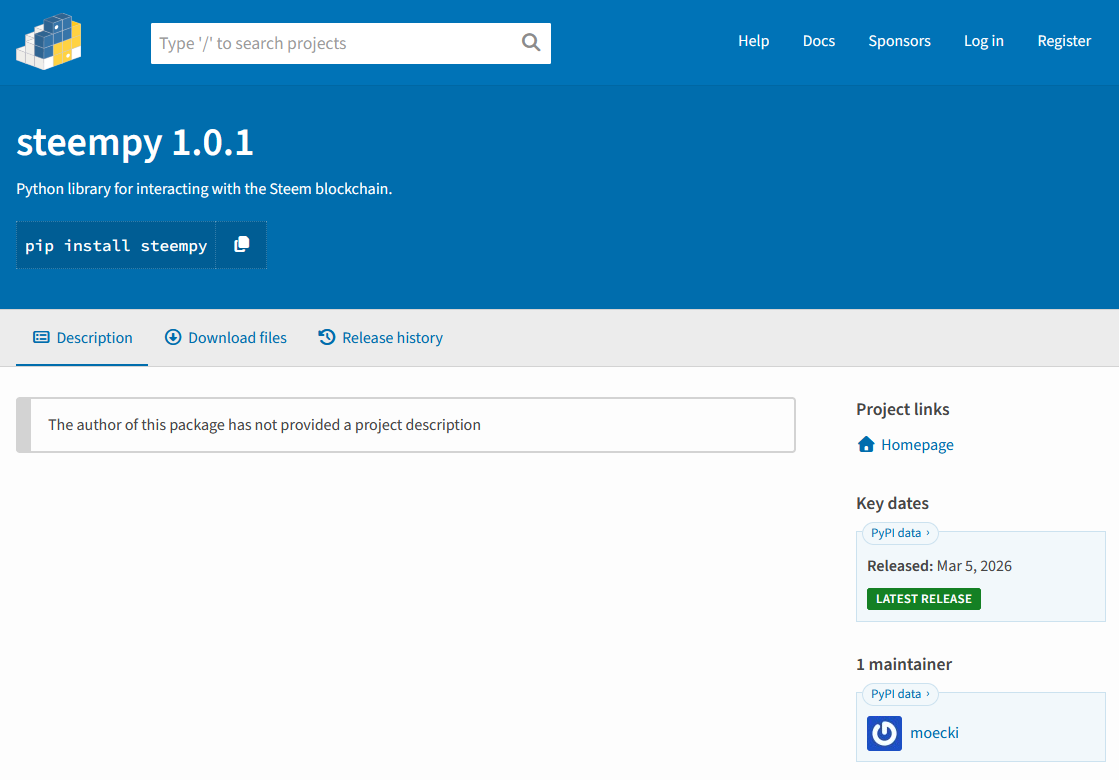Go to the Sponsors page
1119x780 pixels.
coord(899,41)
